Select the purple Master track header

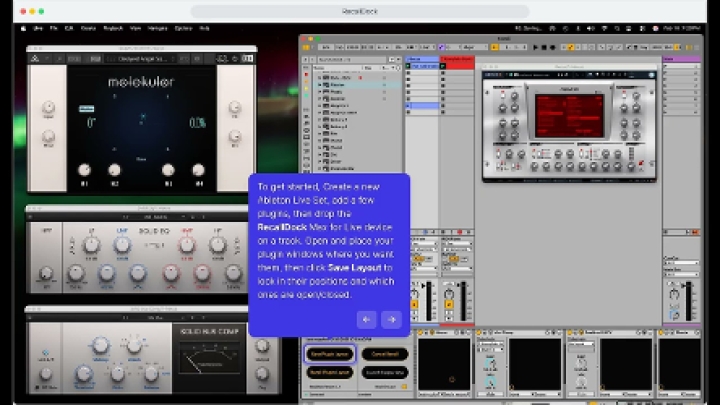click(682, 59)
